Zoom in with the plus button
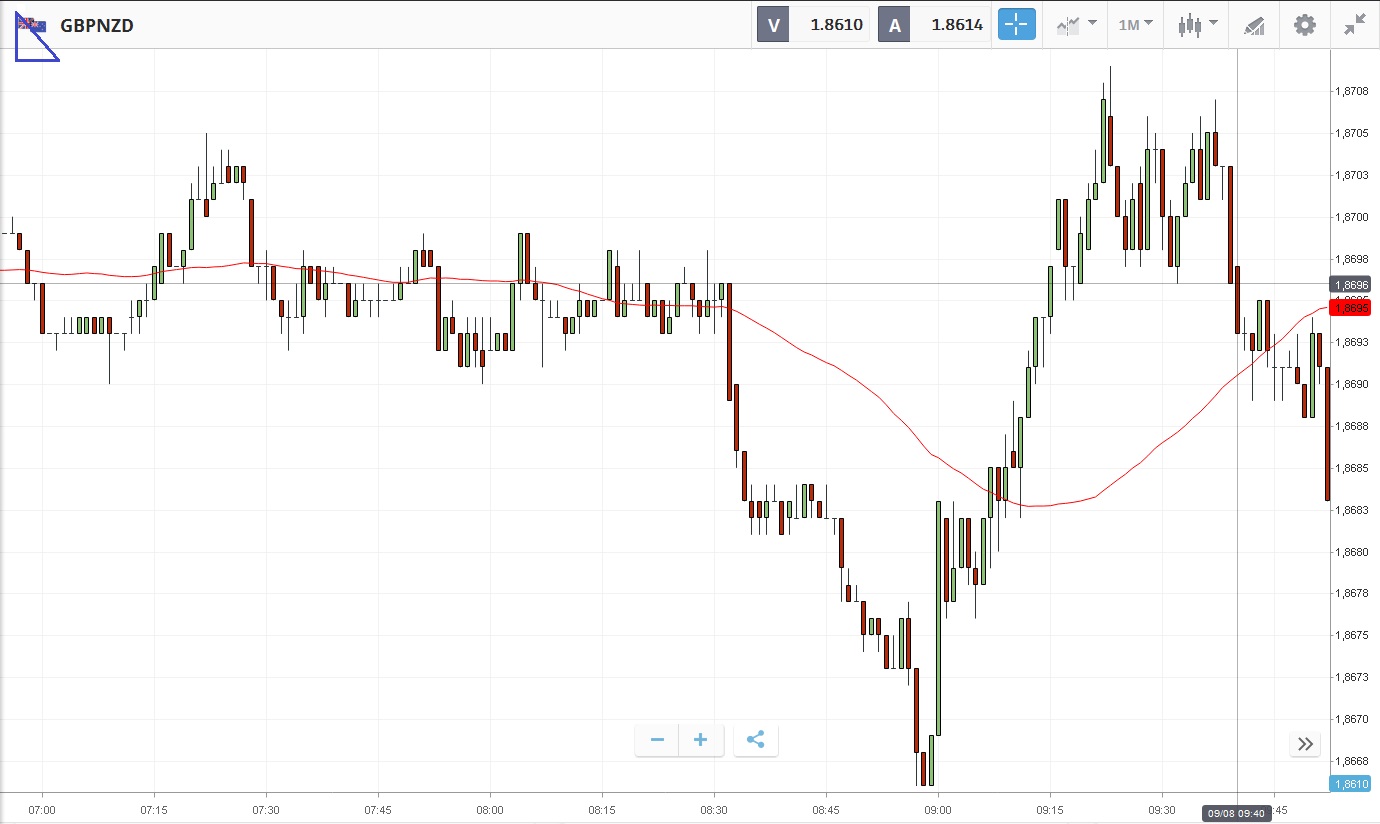This screenshot has width=1380, height=824. pyautogui.click(x=701, y=740)
